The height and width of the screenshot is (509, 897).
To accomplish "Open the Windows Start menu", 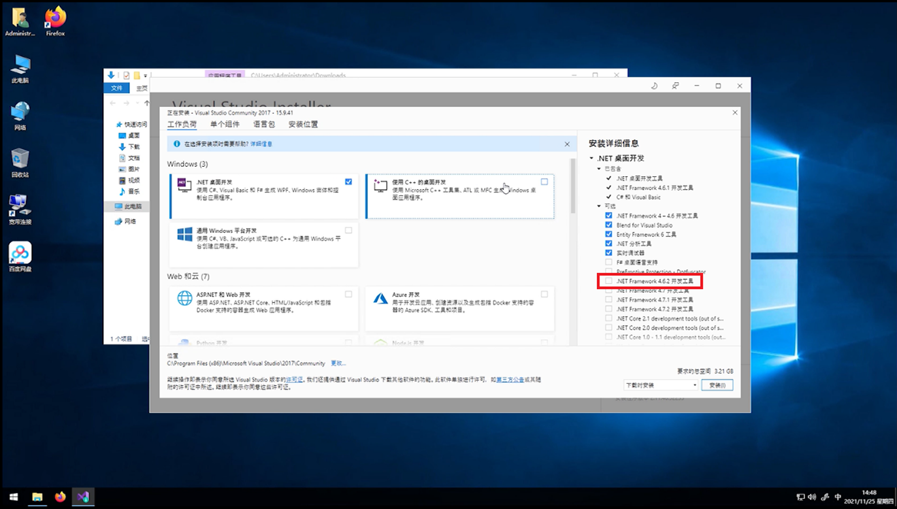I will click(x=14, y=497).
